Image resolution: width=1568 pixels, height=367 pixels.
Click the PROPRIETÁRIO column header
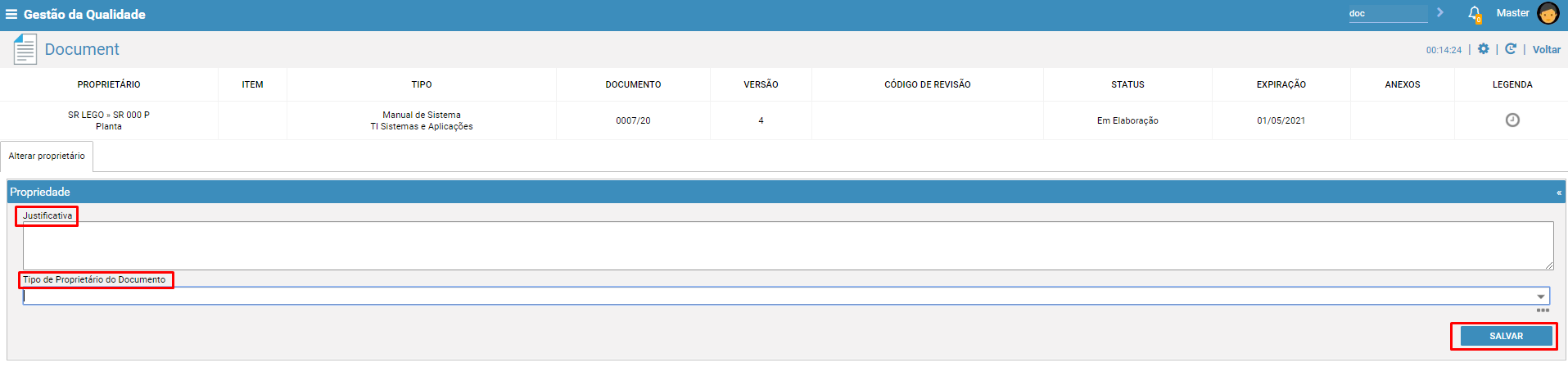click(109, 84)
